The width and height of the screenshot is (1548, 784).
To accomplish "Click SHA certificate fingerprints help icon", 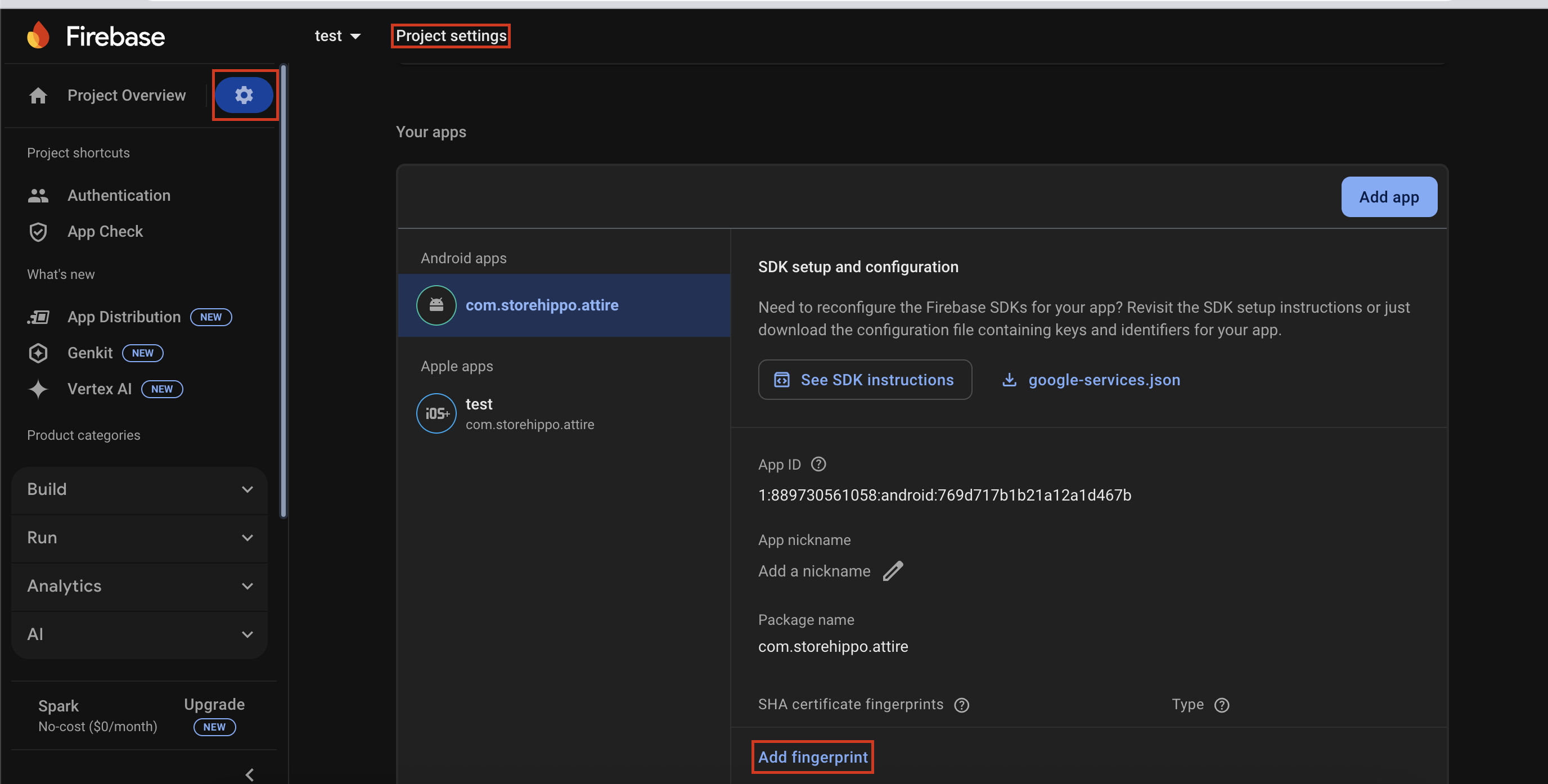I will pos(961,705).
